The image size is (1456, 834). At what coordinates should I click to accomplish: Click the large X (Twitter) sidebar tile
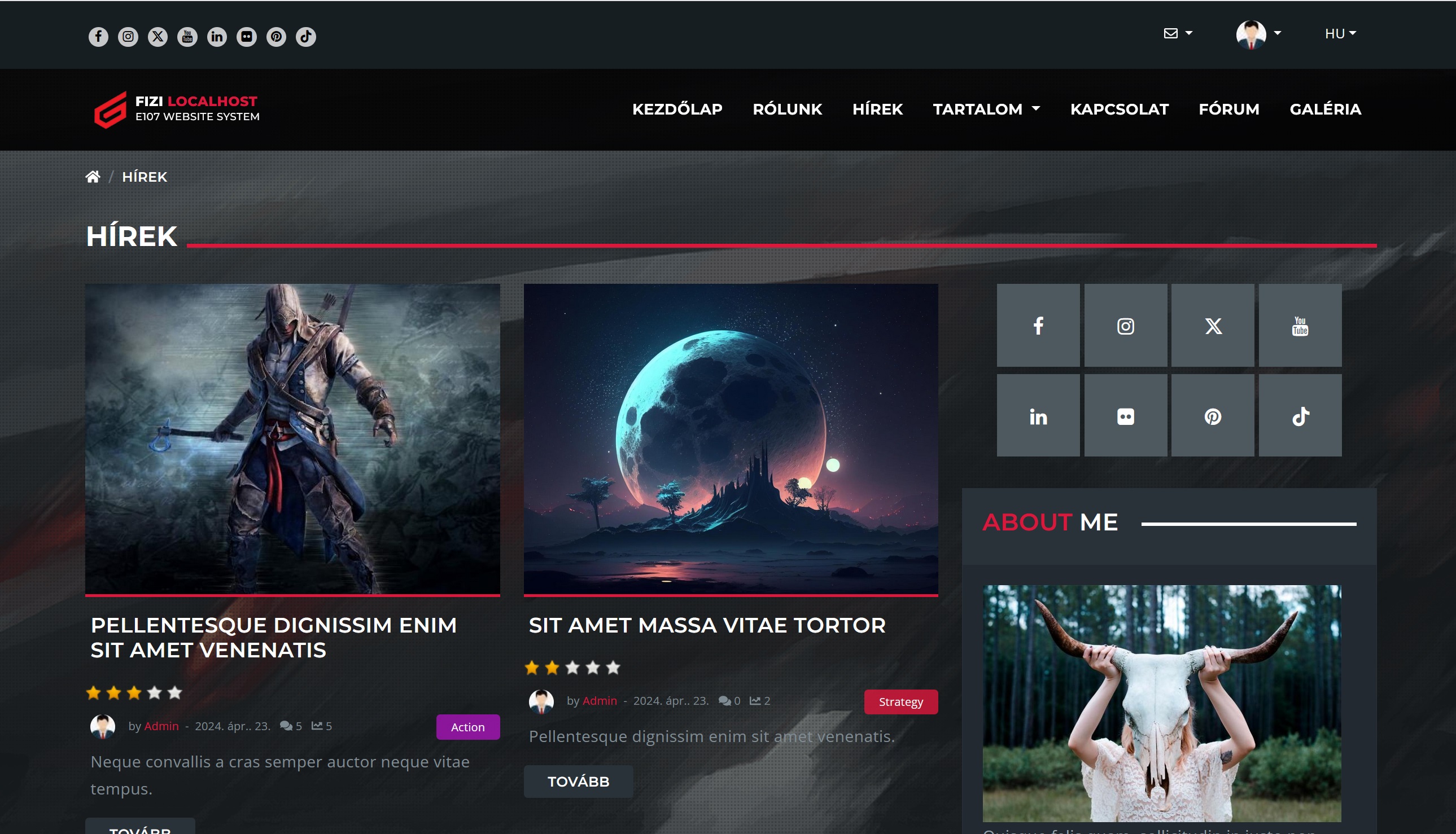click(x=1212, y=326)
